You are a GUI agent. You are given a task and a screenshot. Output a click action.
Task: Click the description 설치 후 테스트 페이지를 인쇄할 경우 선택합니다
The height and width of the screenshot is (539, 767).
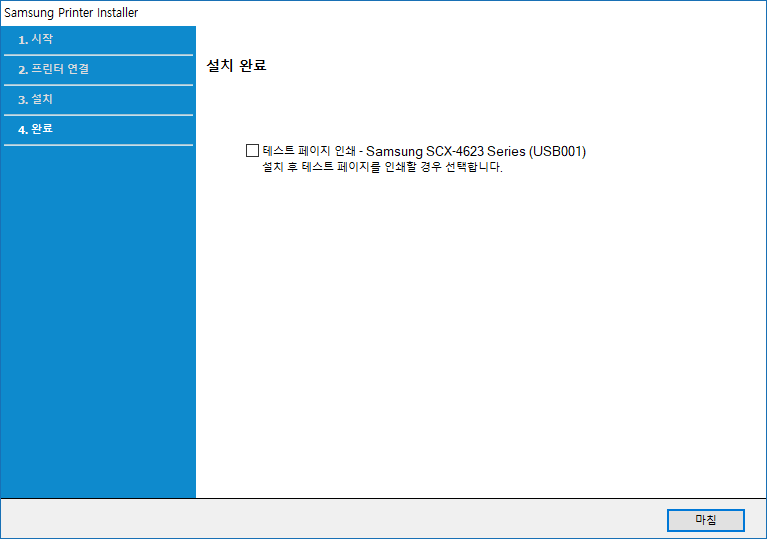click(x=383, y=167)
